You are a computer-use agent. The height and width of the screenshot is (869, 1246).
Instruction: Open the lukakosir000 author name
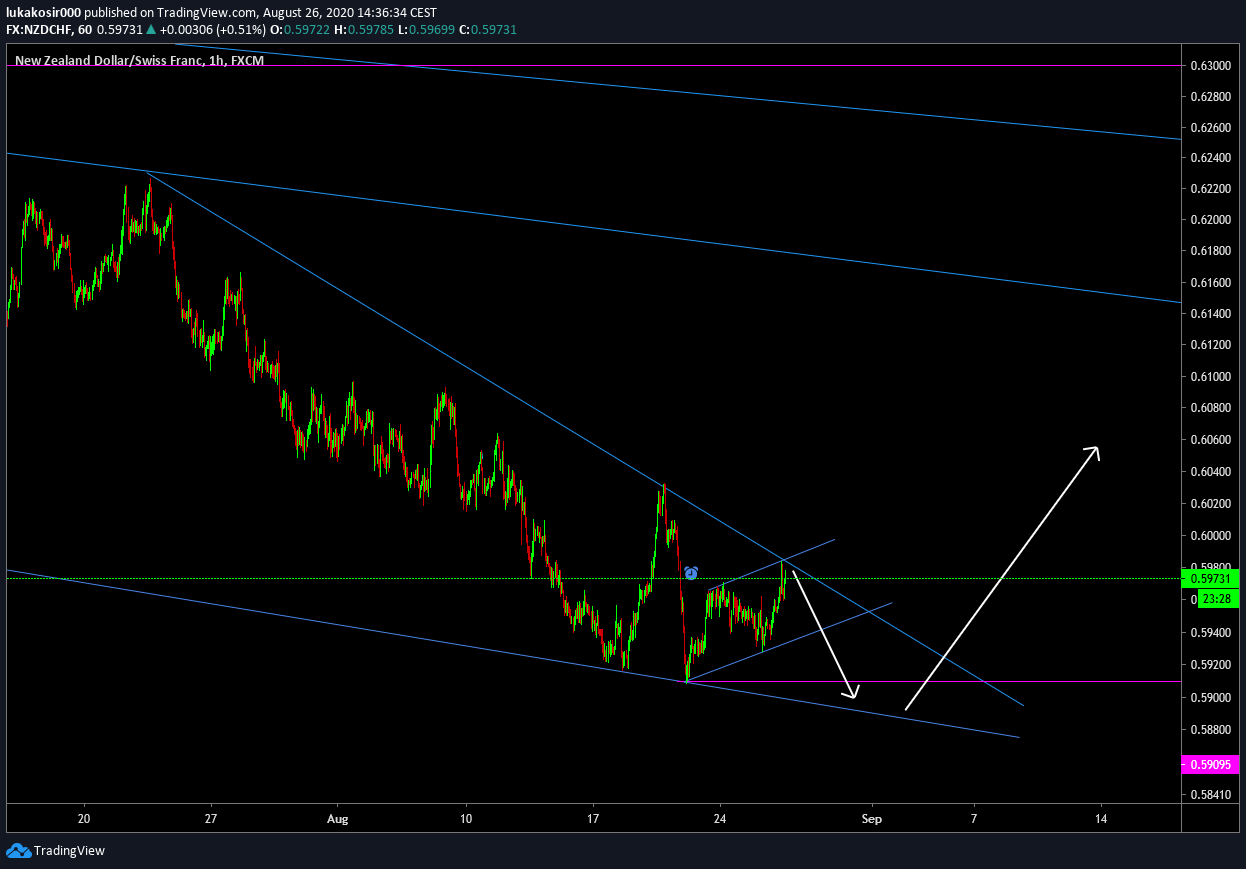point(43,13)
